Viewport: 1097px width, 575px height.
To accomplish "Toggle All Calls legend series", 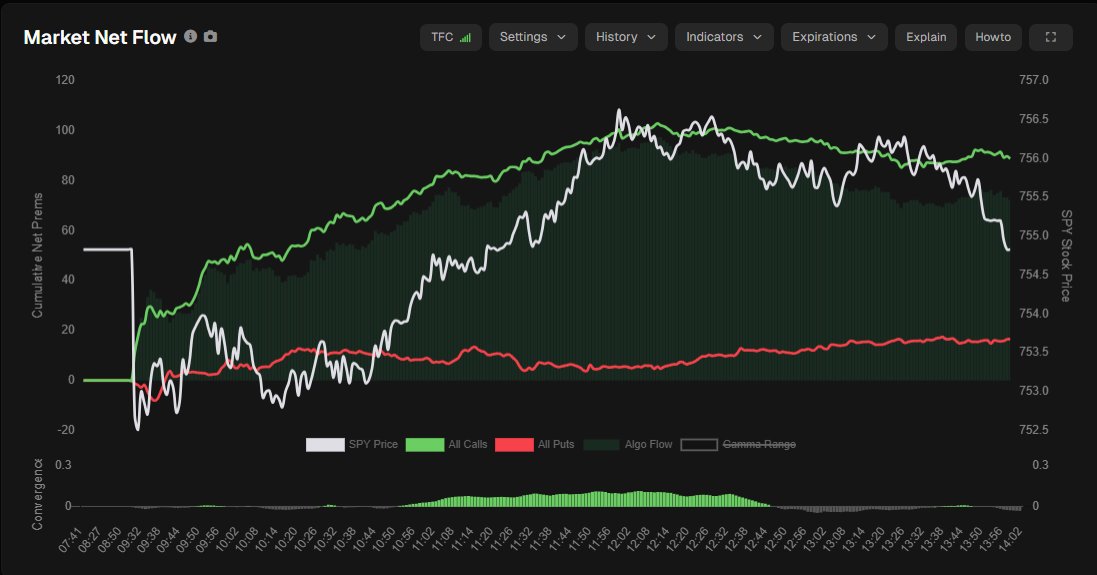I will coord(446,444).
